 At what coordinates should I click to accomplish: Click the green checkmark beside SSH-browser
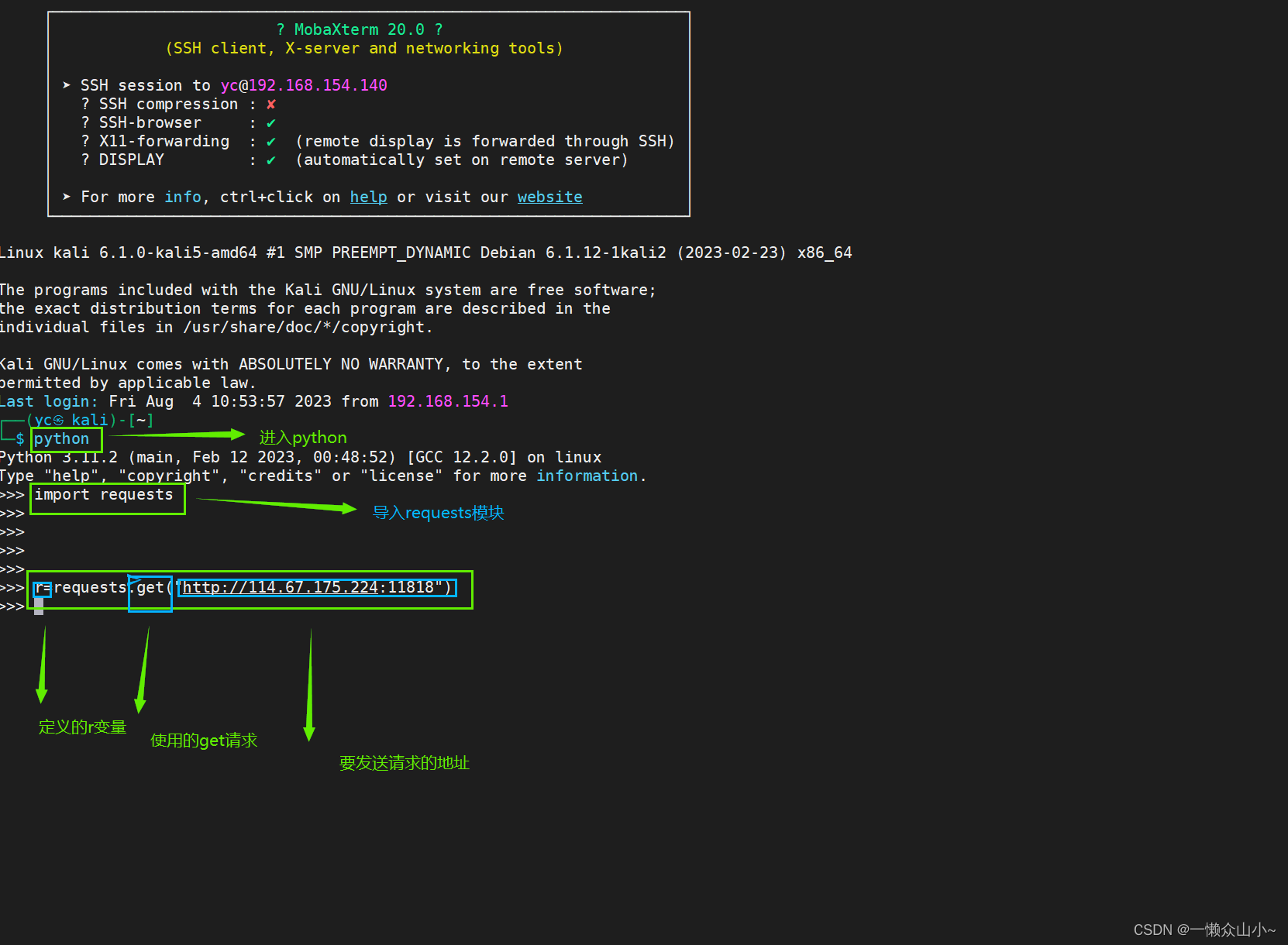271,122
